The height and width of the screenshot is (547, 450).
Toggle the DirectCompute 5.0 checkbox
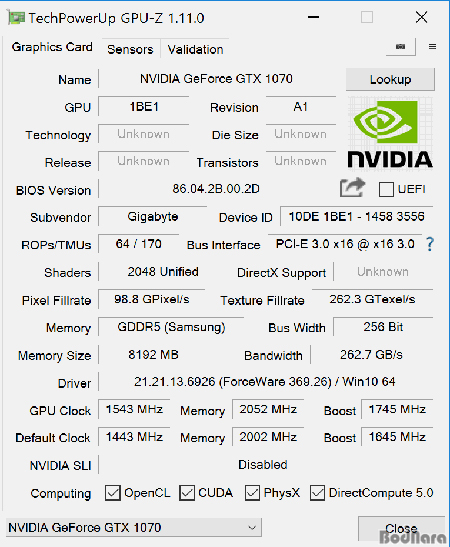click(317, 493)
